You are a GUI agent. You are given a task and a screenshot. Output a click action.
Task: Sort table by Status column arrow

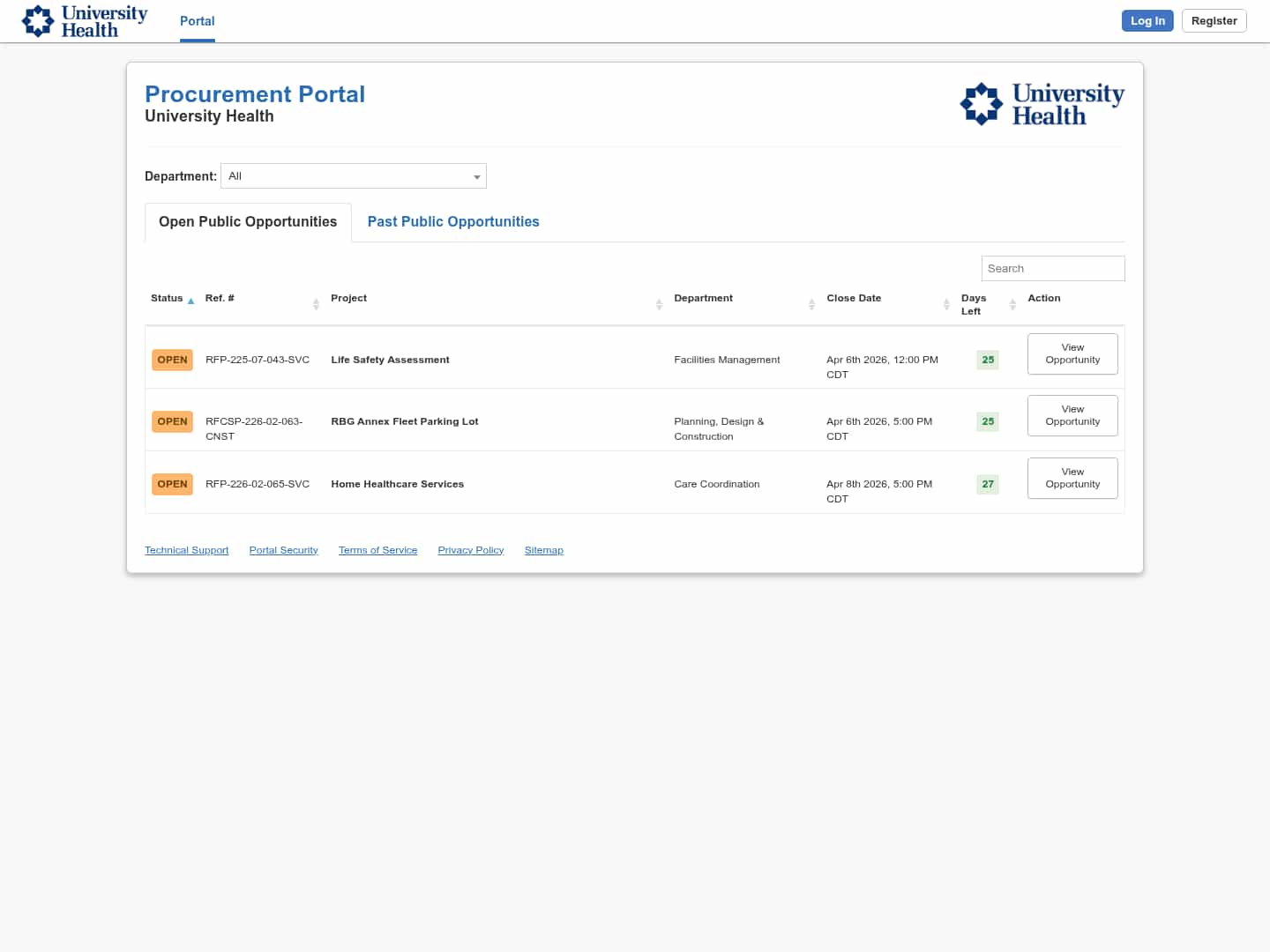coord(190,301)
